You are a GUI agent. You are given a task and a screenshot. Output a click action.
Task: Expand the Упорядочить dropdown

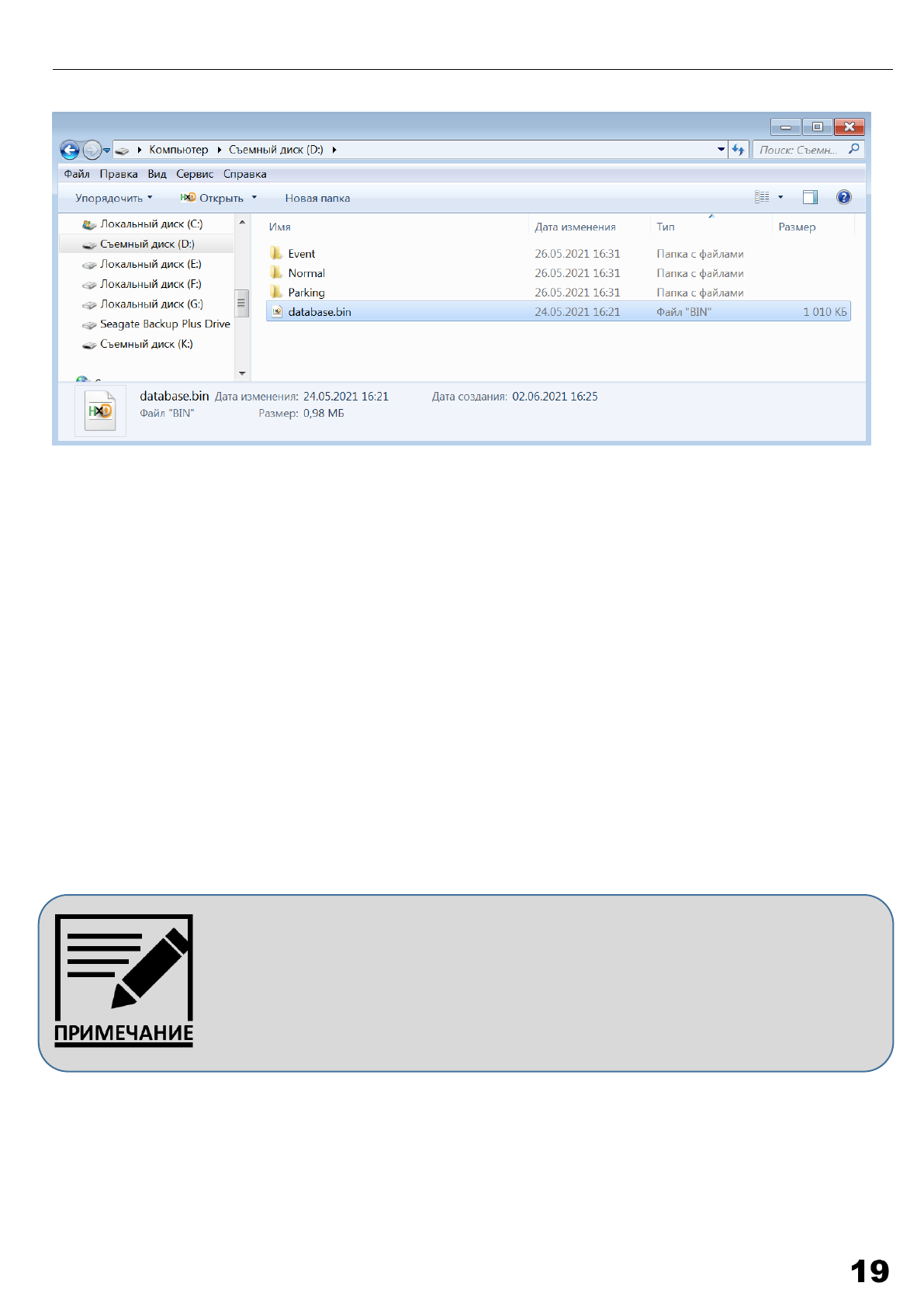(114, 198)
